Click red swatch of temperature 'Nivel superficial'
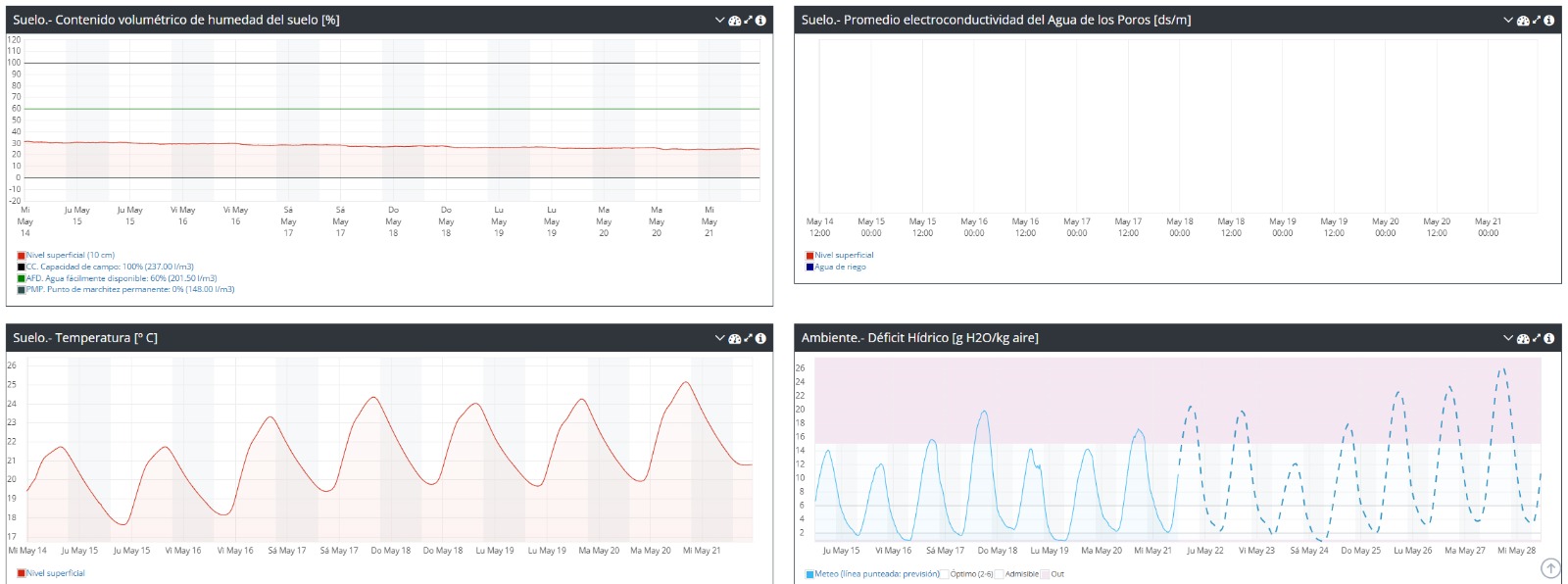 tap(21, 573)
